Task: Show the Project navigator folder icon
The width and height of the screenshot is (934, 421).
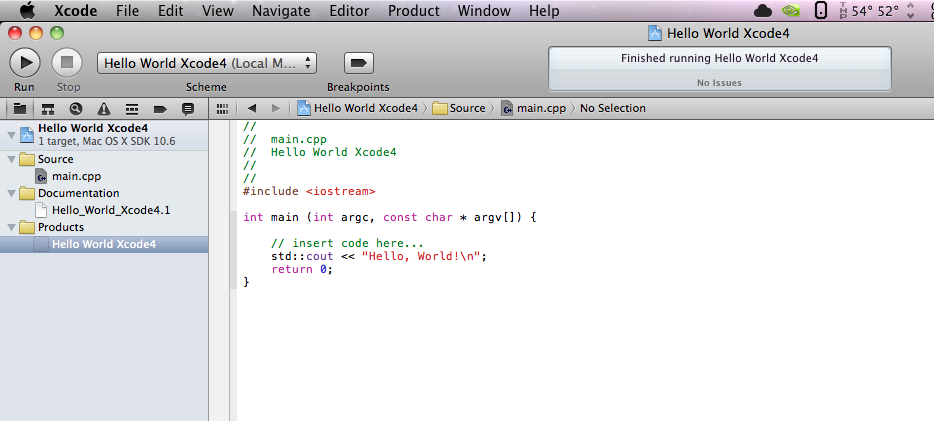Action: (x=20, y=108)
